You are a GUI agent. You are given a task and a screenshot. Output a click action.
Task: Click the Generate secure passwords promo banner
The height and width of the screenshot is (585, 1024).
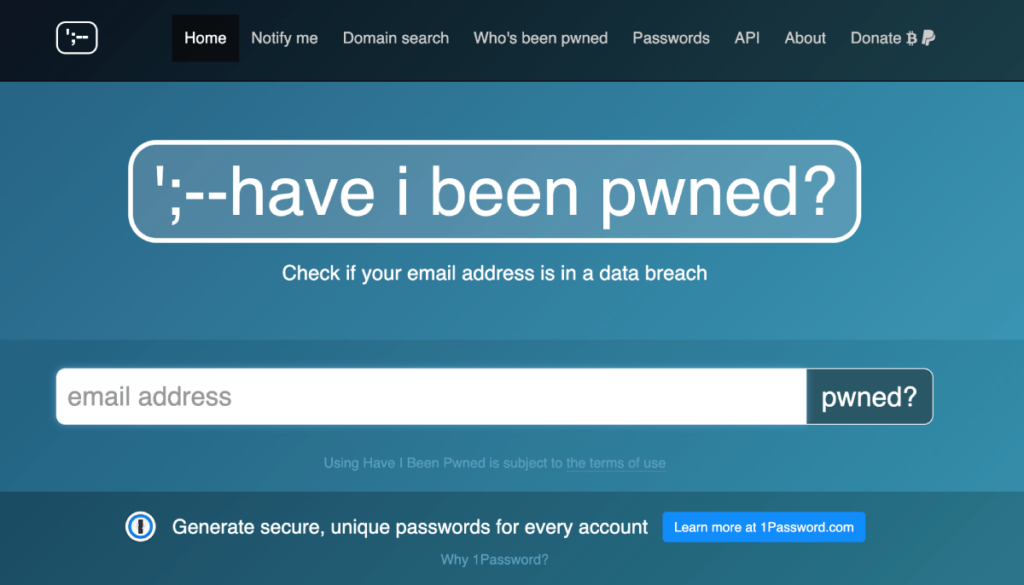coord(410,526)
